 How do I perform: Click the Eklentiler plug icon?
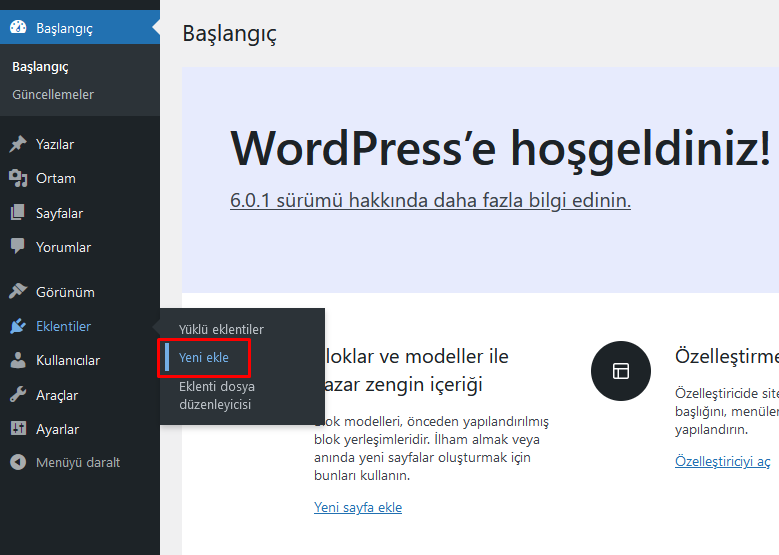(18, 326)
